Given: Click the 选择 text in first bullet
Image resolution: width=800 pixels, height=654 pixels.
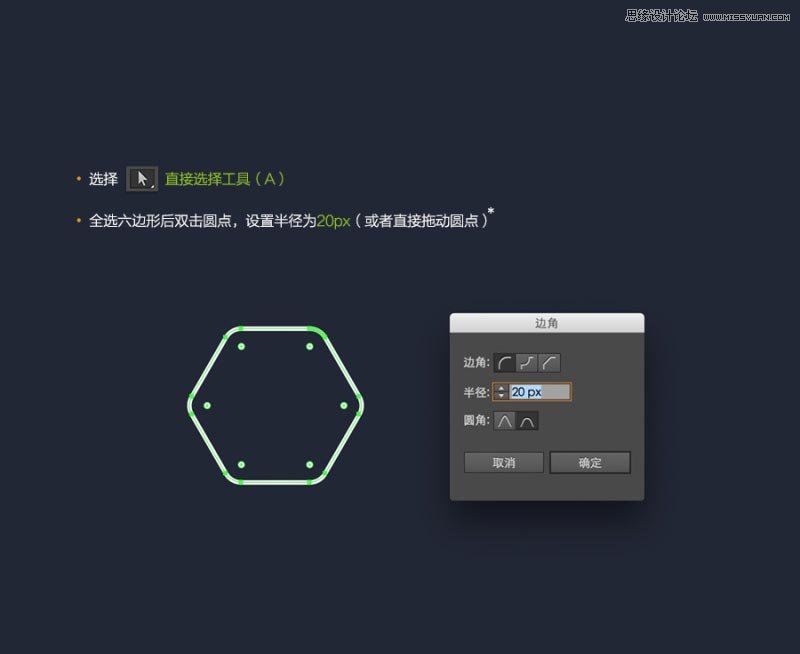Looking at the screenshot, I should pos(103,179).
